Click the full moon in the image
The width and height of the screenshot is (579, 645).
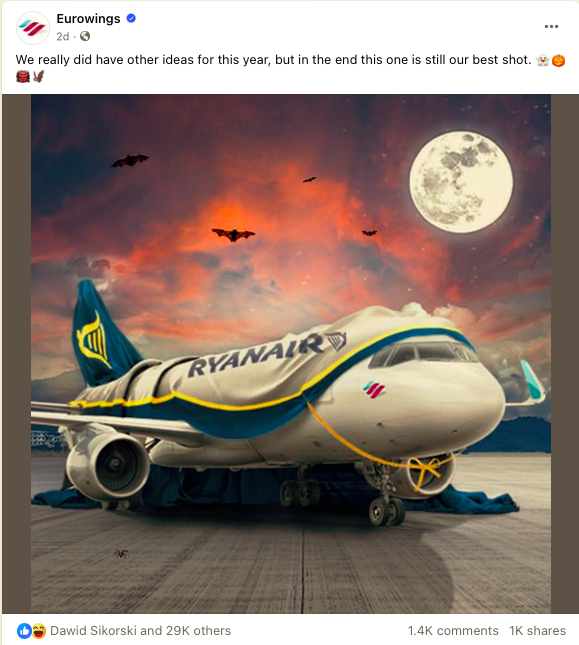[461, 182]
